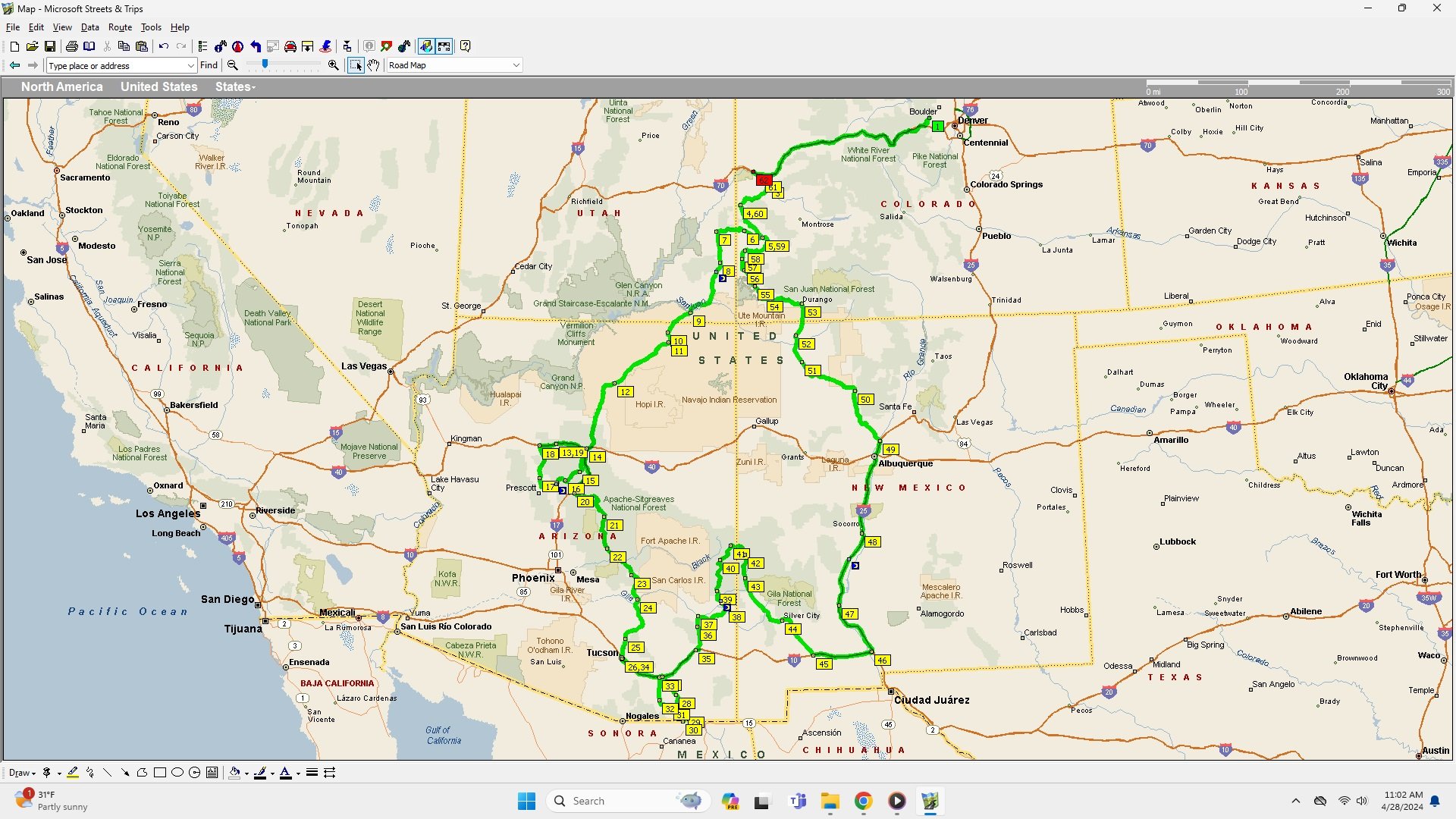Viewport: 1456px width, 819px height.
Task: Select the Freeform shape tool
Action: coord(142,773)
